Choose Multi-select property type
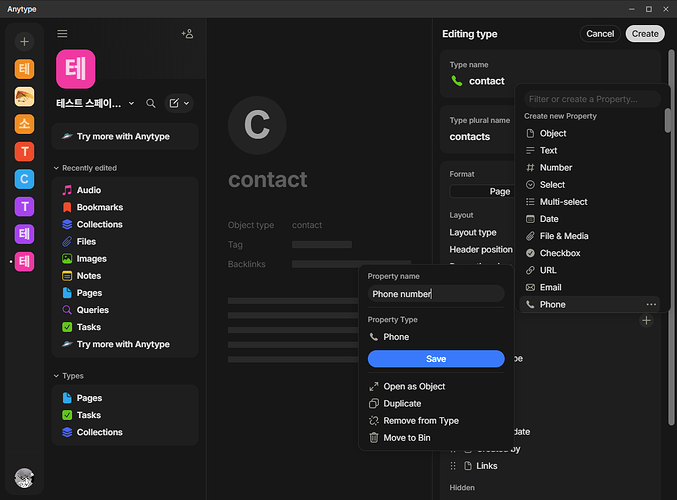This screenshot has width=677, height=500. pos(589,202)
